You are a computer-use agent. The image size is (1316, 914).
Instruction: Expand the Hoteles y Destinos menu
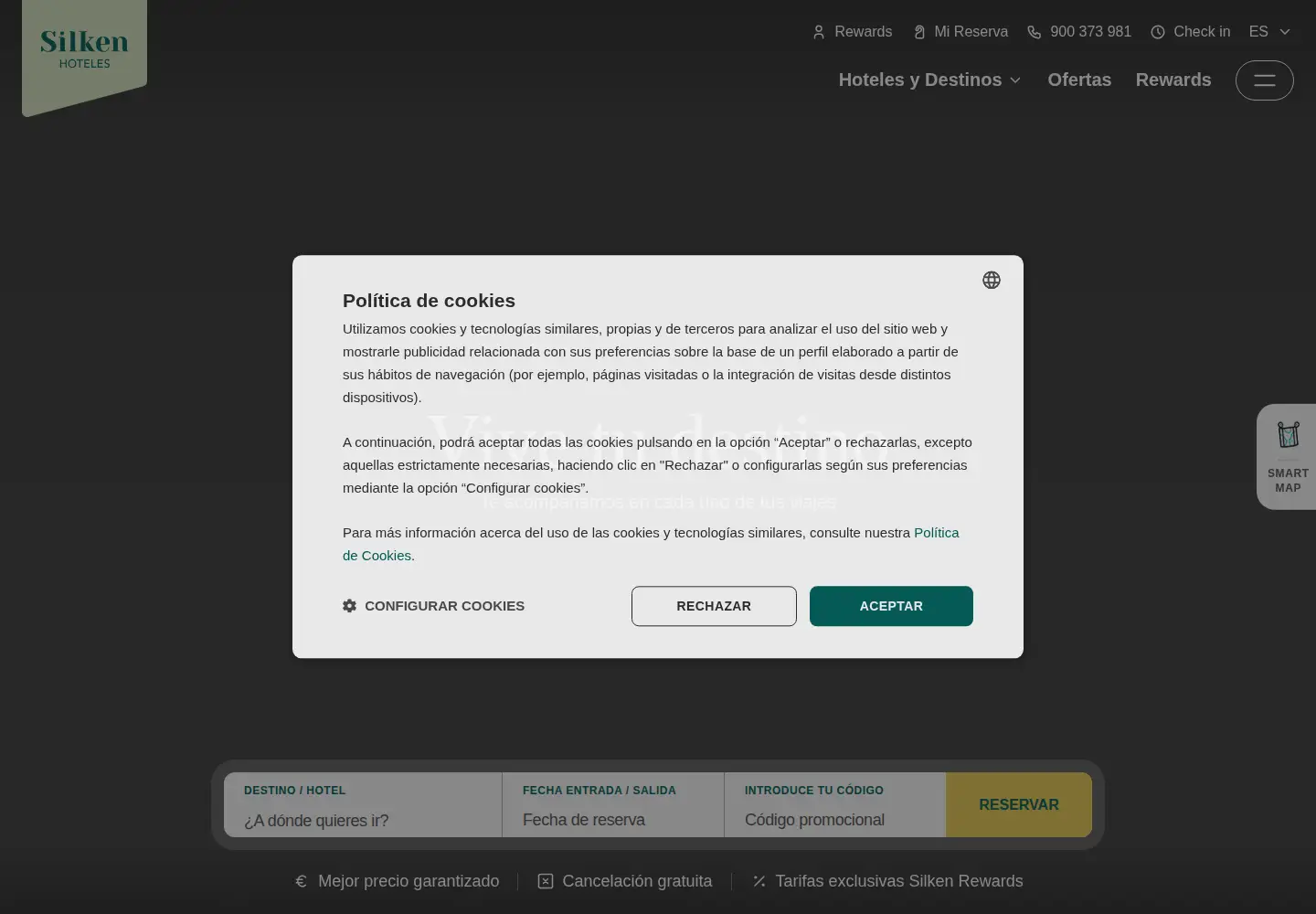pos(929,80)
